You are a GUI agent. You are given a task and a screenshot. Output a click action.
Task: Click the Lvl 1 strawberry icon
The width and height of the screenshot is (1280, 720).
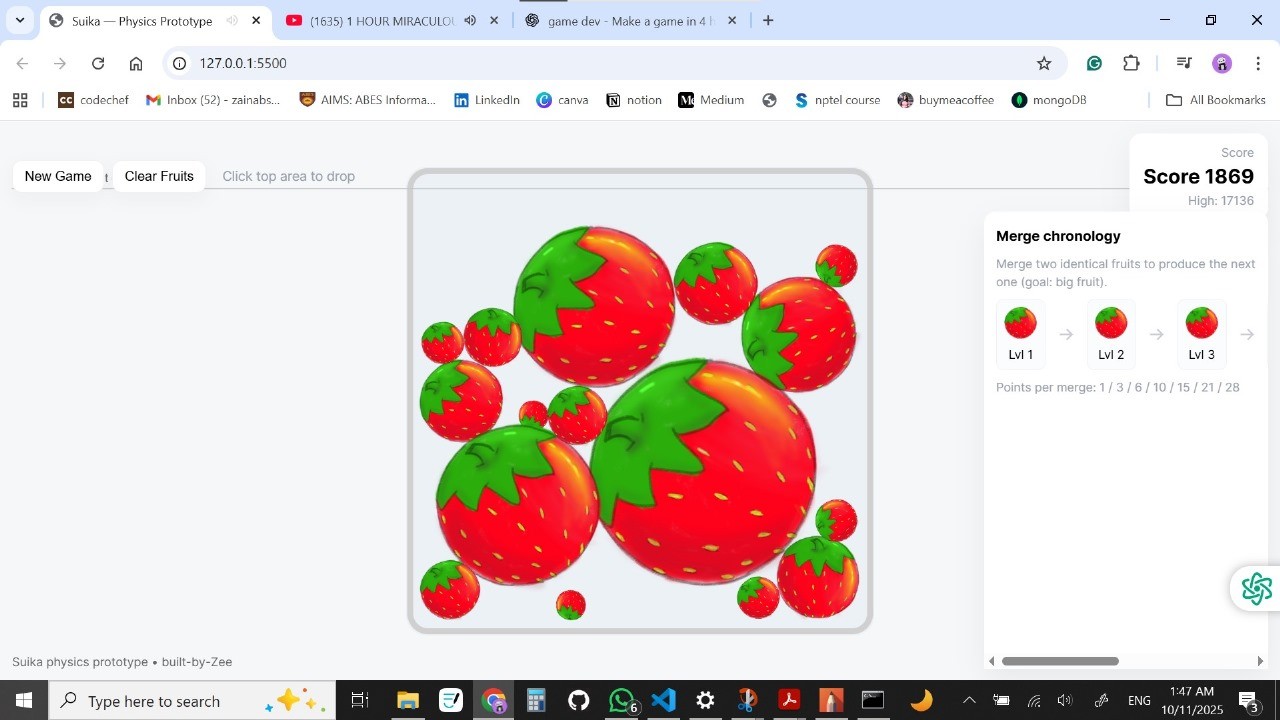click(1020, 324)
